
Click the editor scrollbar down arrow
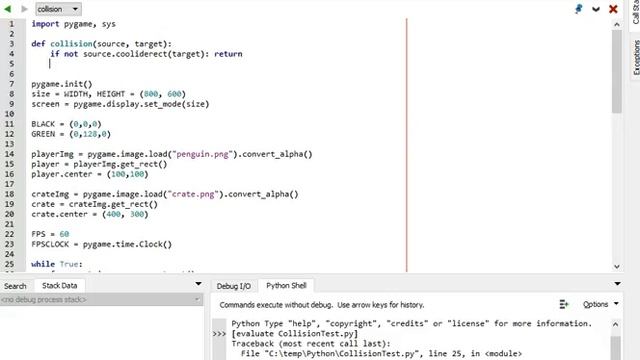[x=617, y=267]
